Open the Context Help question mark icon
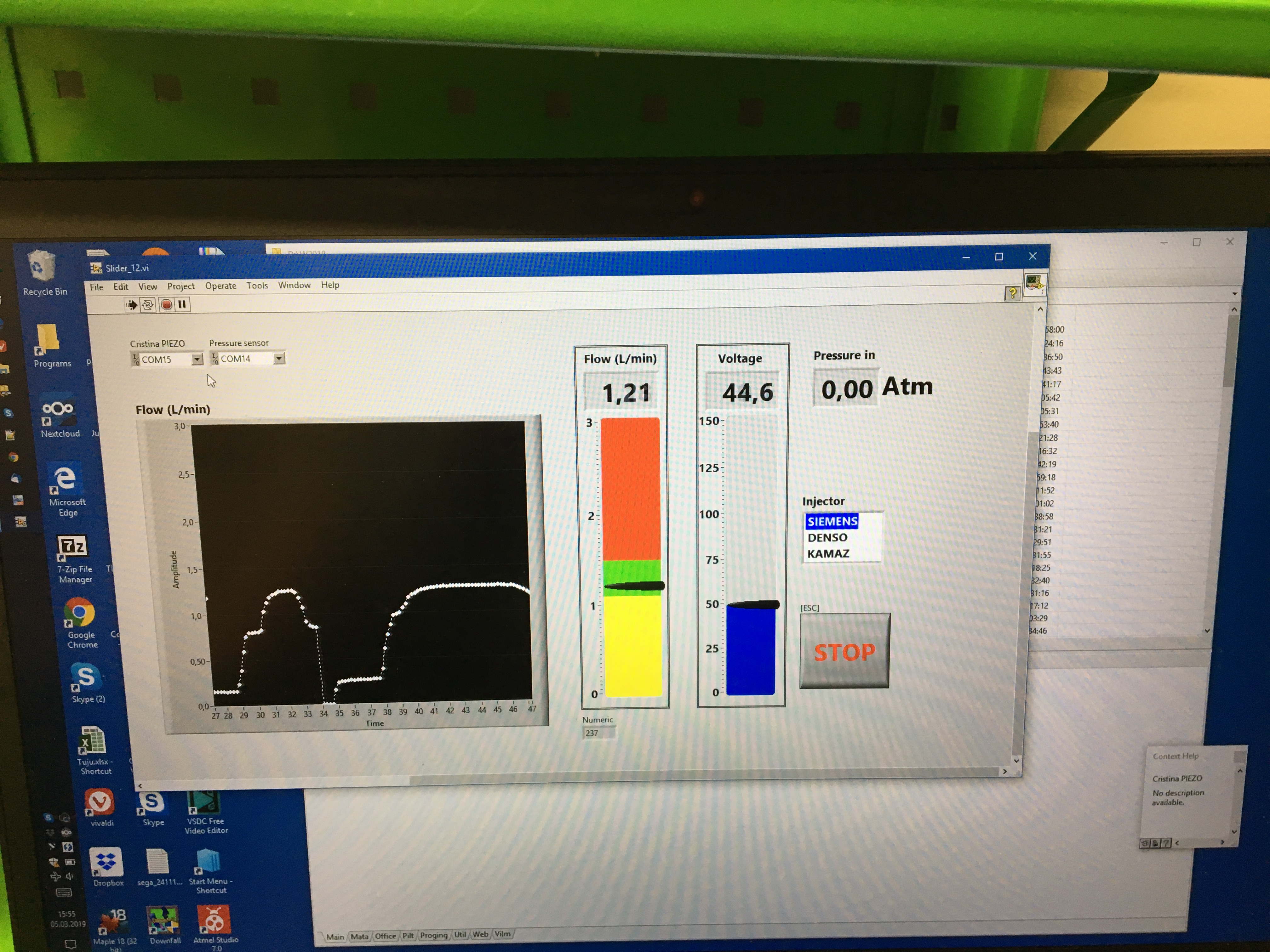The image size is (1270, 952). coord(1012,293)
